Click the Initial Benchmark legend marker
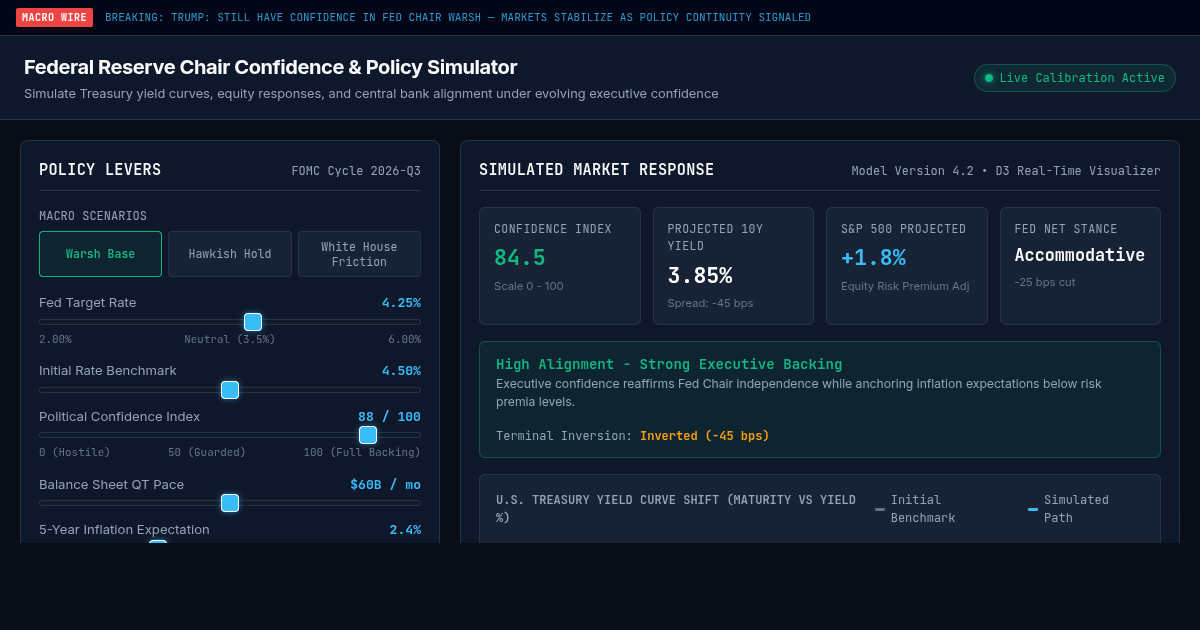 coord(880,509)
